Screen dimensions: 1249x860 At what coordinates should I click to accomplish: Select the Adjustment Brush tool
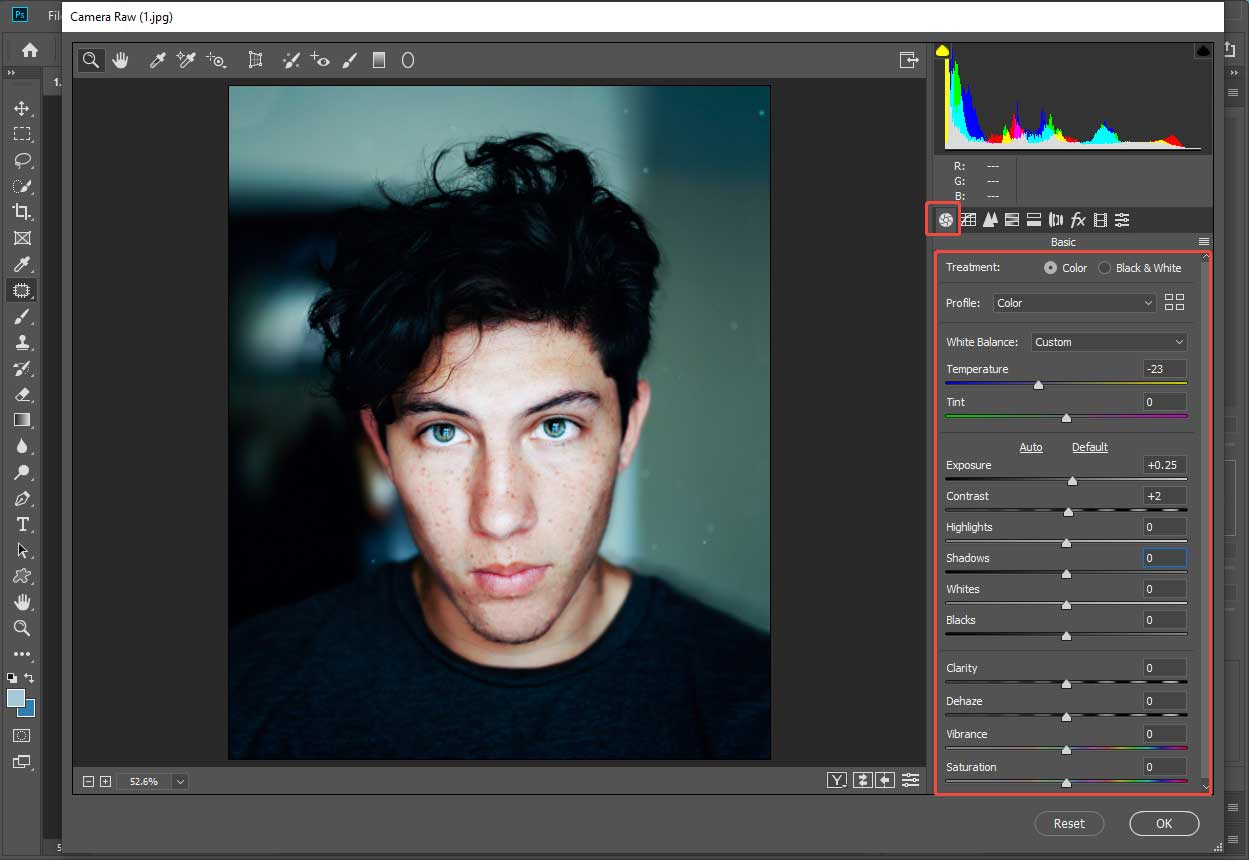[x=349, y=60]
